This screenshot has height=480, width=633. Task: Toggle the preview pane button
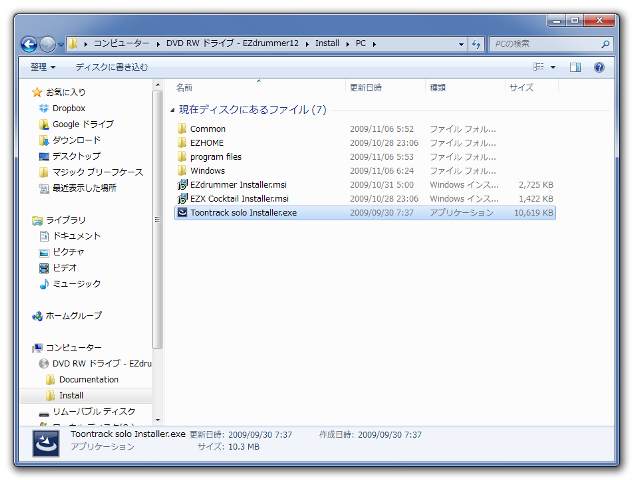point(575,67)
